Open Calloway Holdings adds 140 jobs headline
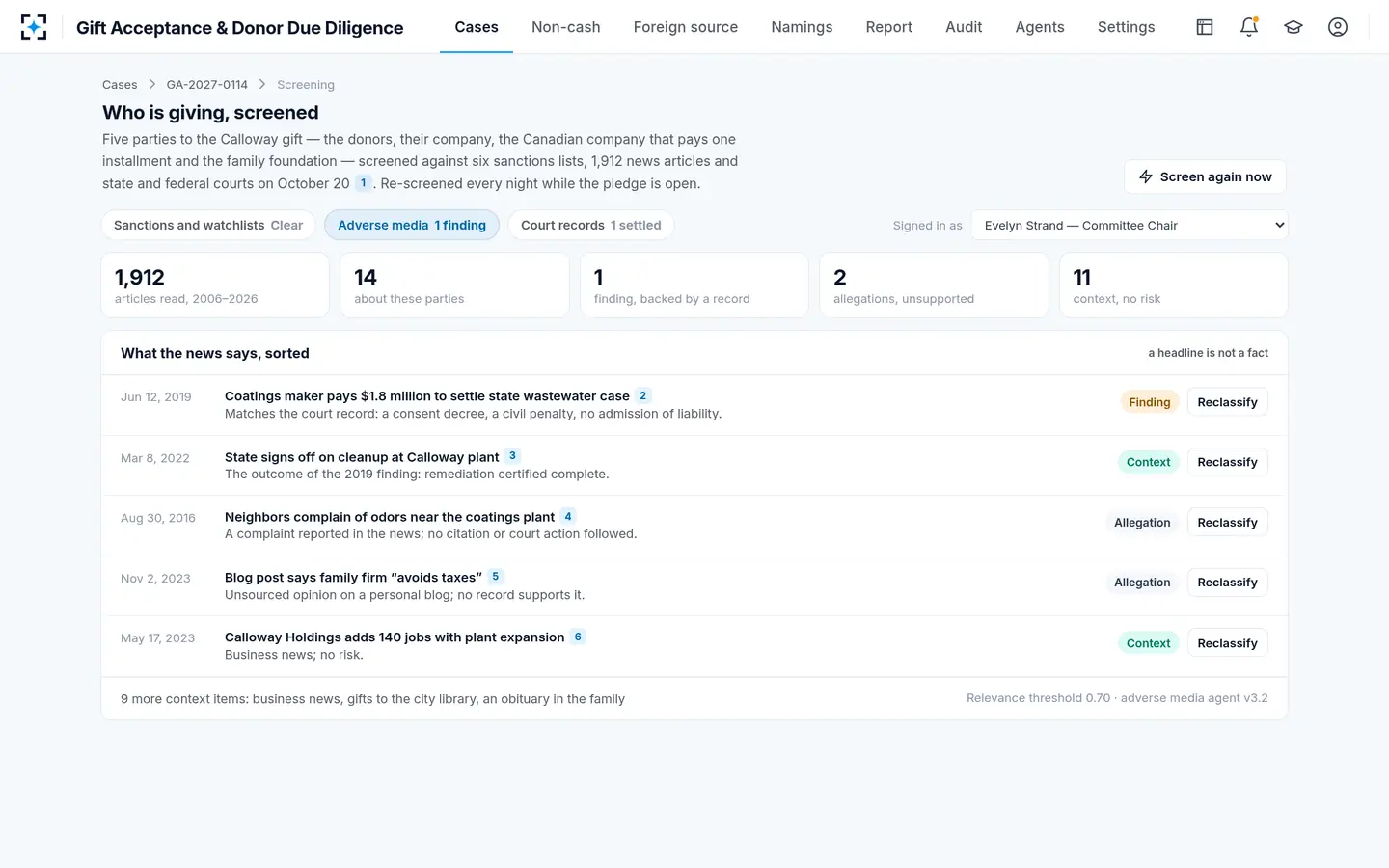Image resolution: width=1389 pixels, height=868 pixels. [x=395, y=637]
